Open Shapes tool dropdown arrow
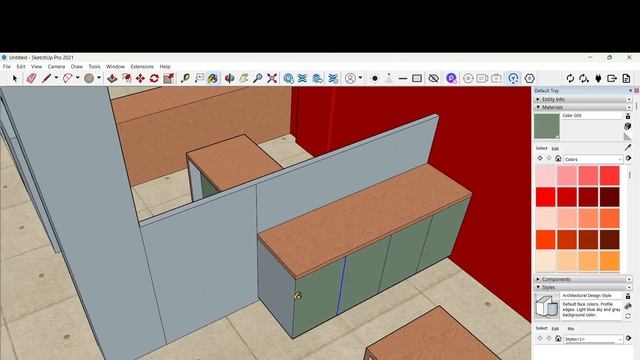640x360 pixels. point(99,78)
